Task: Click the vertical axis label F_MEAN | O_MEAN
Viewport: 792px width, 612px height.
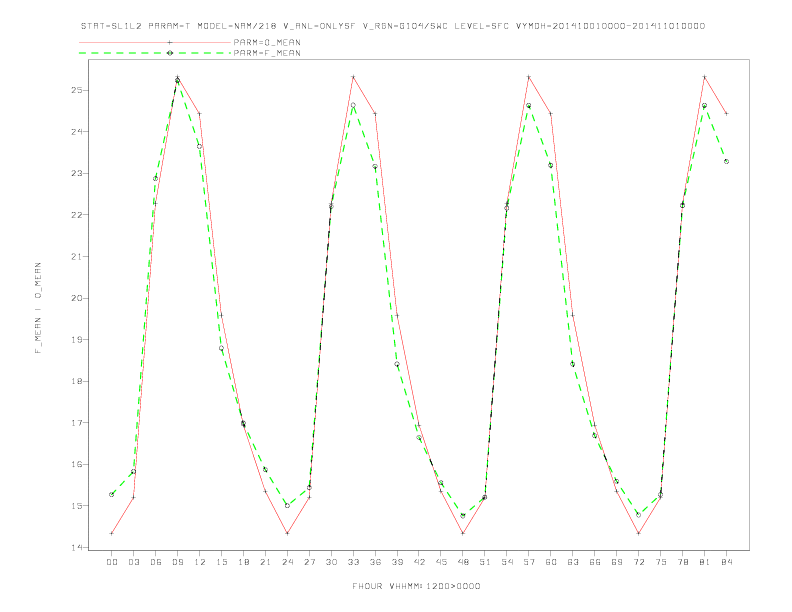Action: pos(38,308)
